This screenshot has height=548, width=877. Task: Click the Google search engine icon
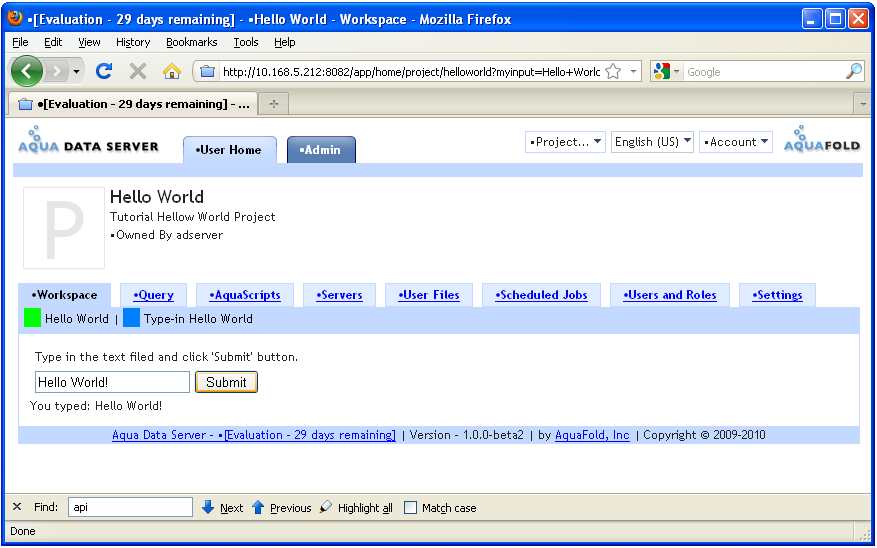tap(662, 72)
